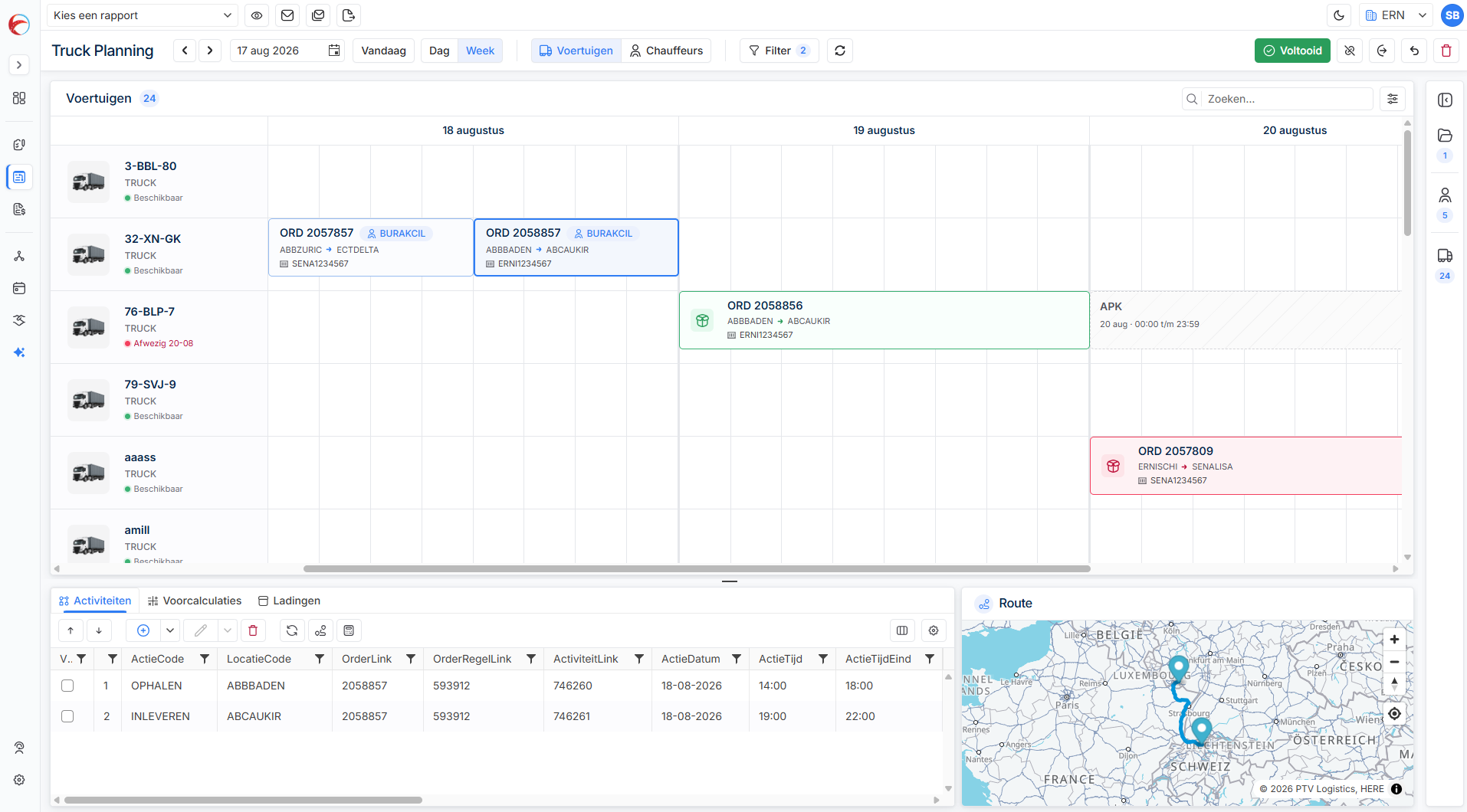Click the export document icon beside report selector
1467x812 pixels.
tap(349, 15)
